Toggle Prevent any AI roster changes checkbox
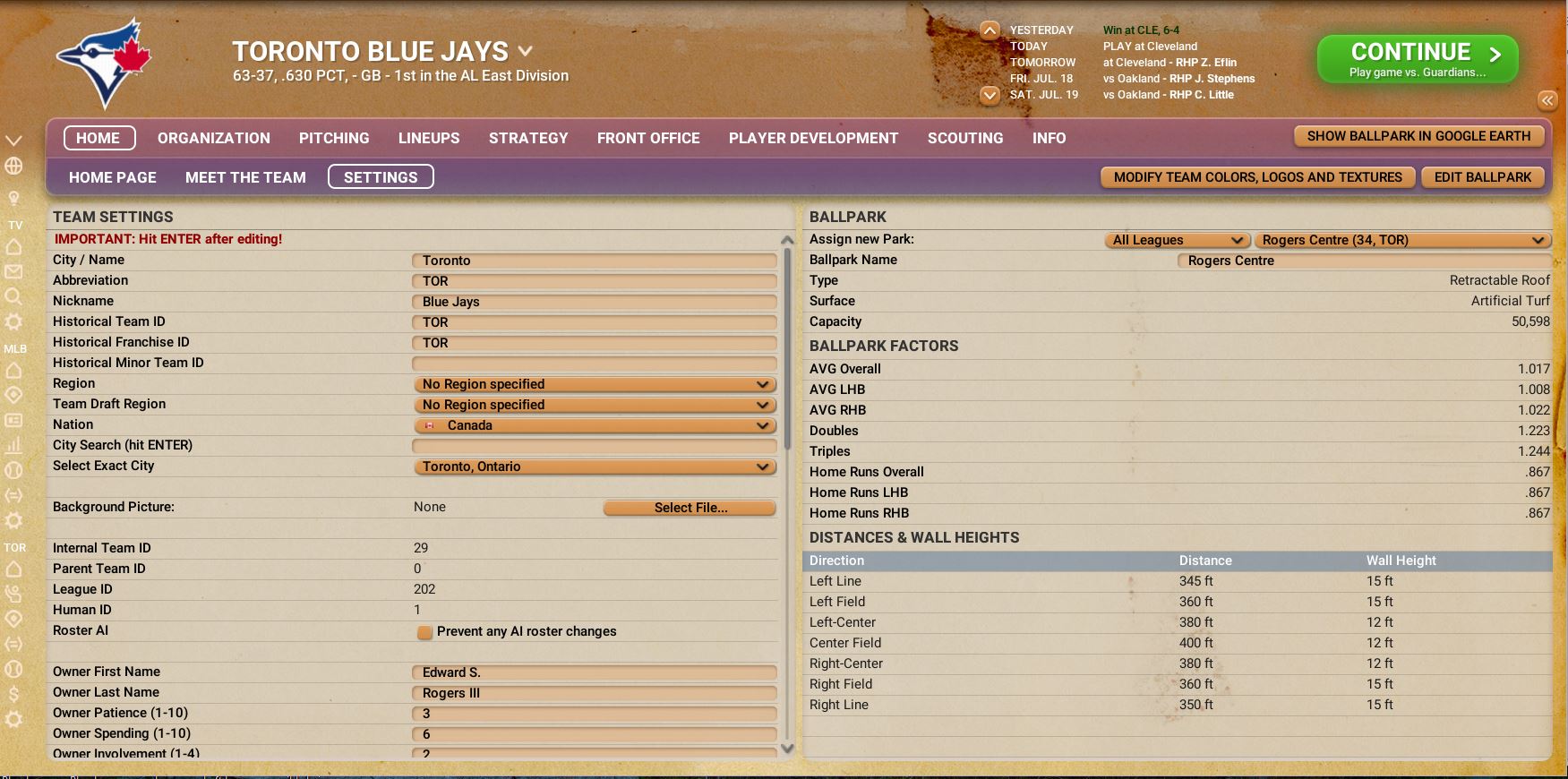 424,632
